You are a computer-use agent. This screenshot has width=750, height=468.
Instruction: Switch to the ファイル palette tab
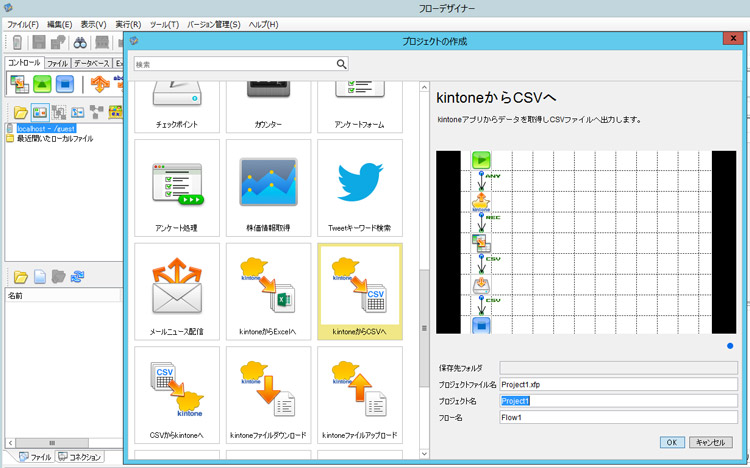point(57,63)
